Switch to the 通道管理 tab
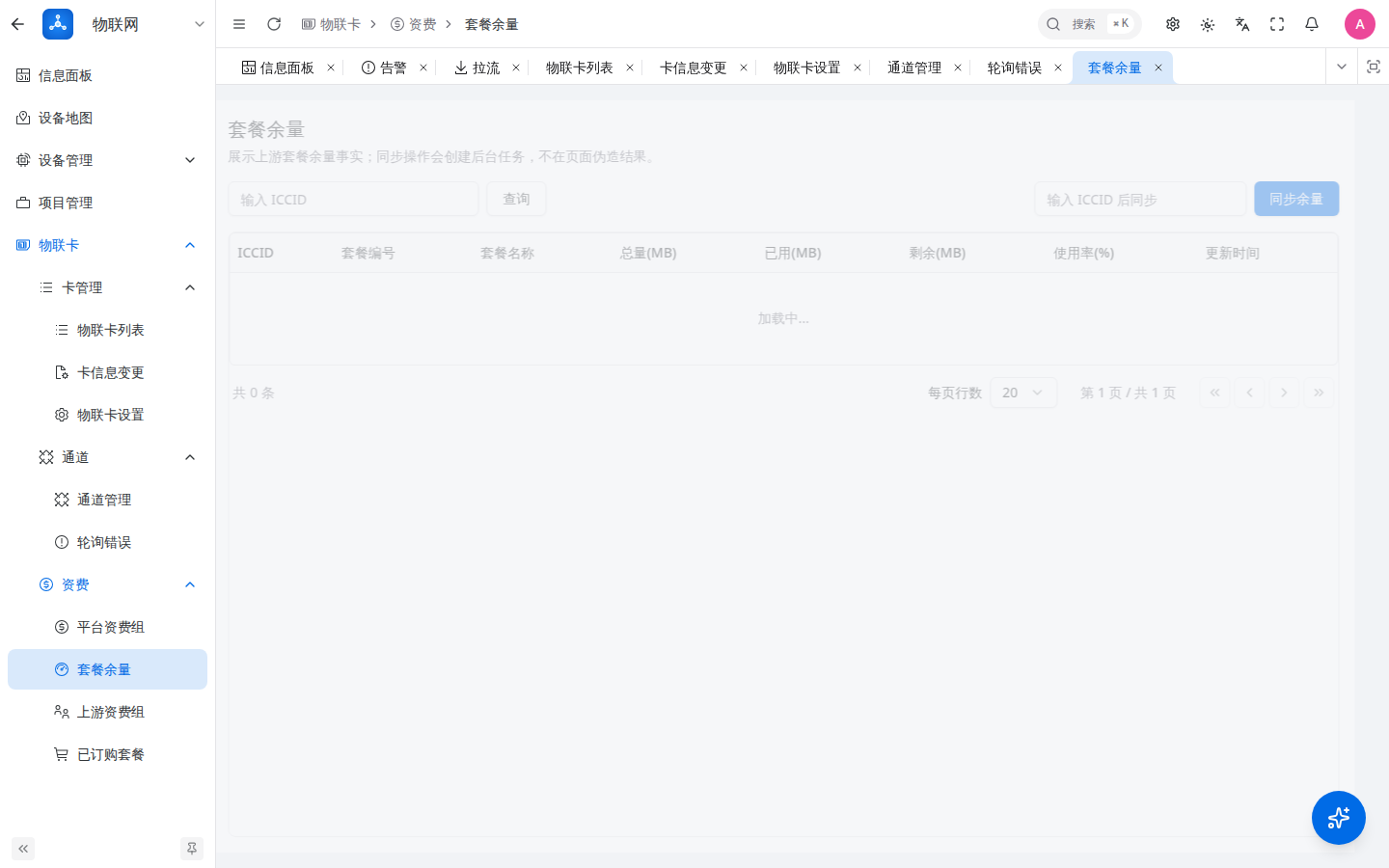The width and height of the screenshot is (1389, 868). (x=913, y=68)
